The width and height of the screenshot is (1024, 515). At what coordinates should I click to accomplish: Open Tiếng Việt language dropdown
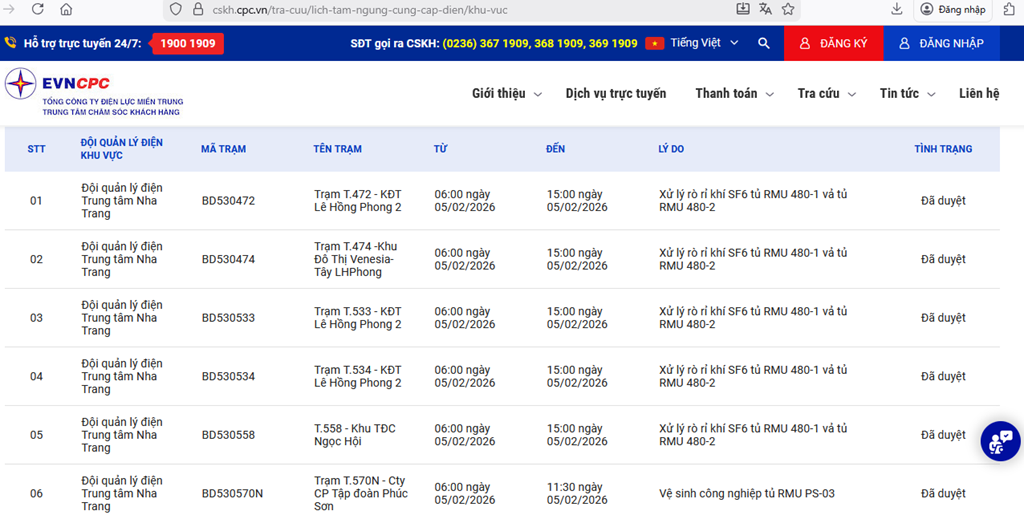694,43
